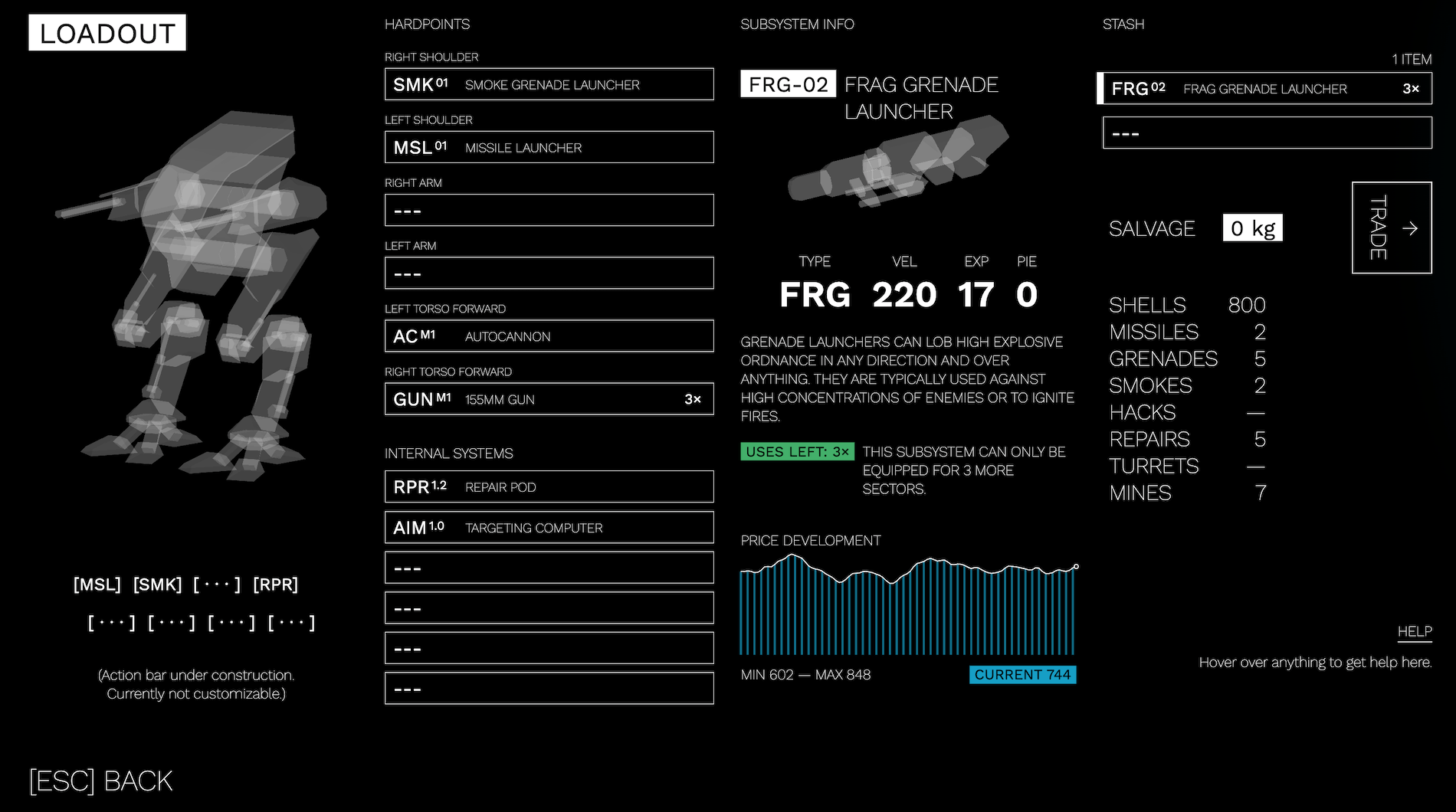Click the RPR repair pod system
Viewport: 1456px width, 812px height.
click(x=549, y=486)
